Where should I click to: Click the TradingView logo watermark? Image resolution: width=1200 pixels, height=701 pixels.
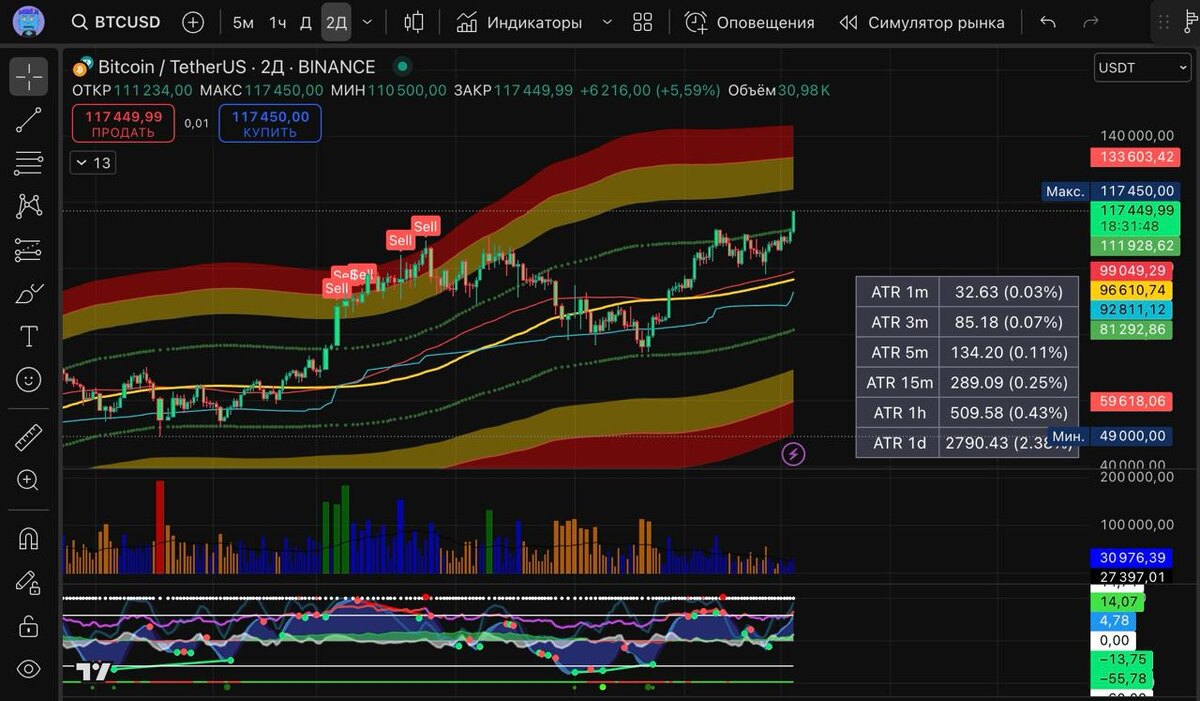(x=93, y=672)
